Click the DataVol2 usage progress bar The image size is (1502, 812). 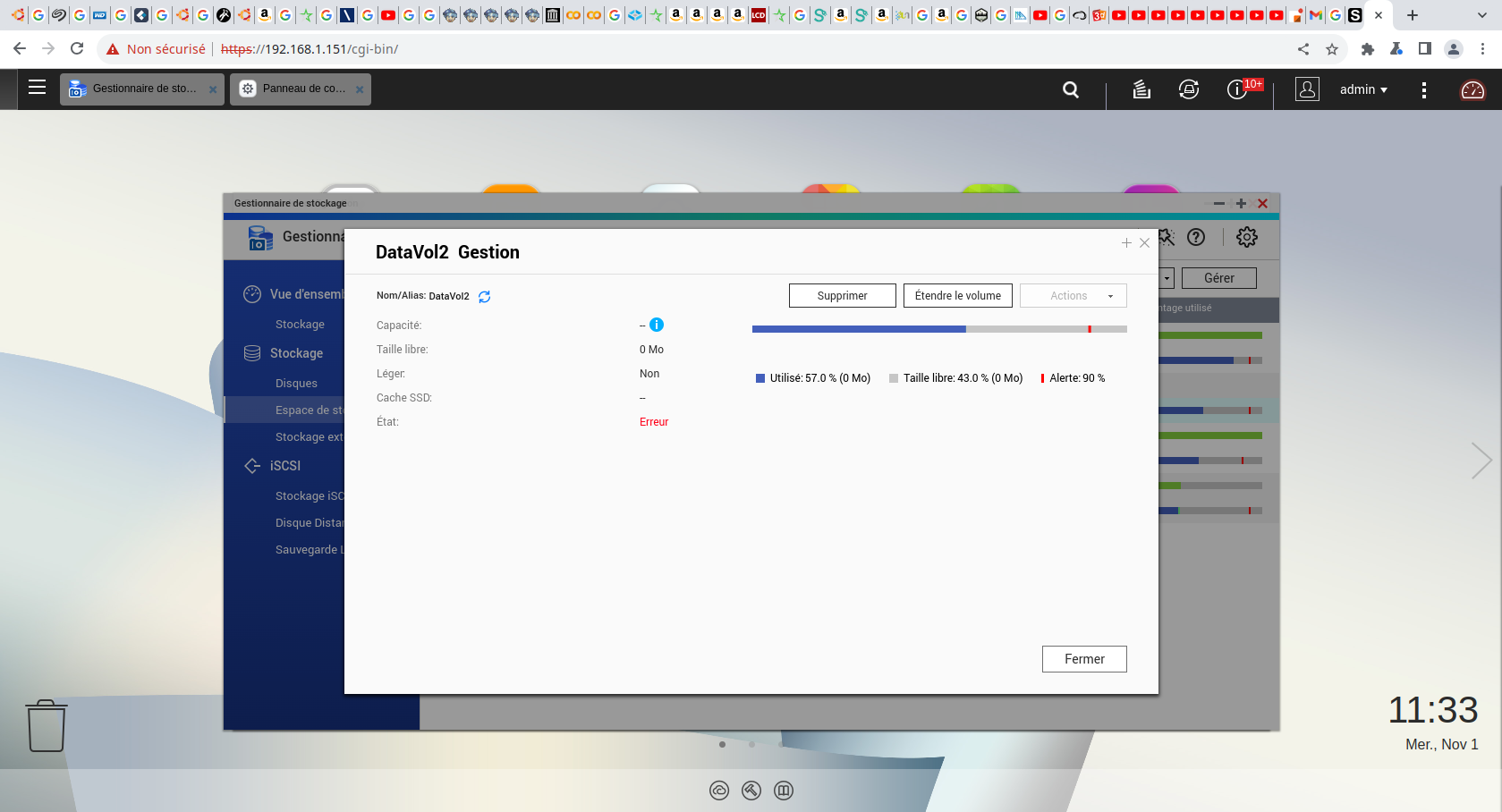[x=939, y=329]
